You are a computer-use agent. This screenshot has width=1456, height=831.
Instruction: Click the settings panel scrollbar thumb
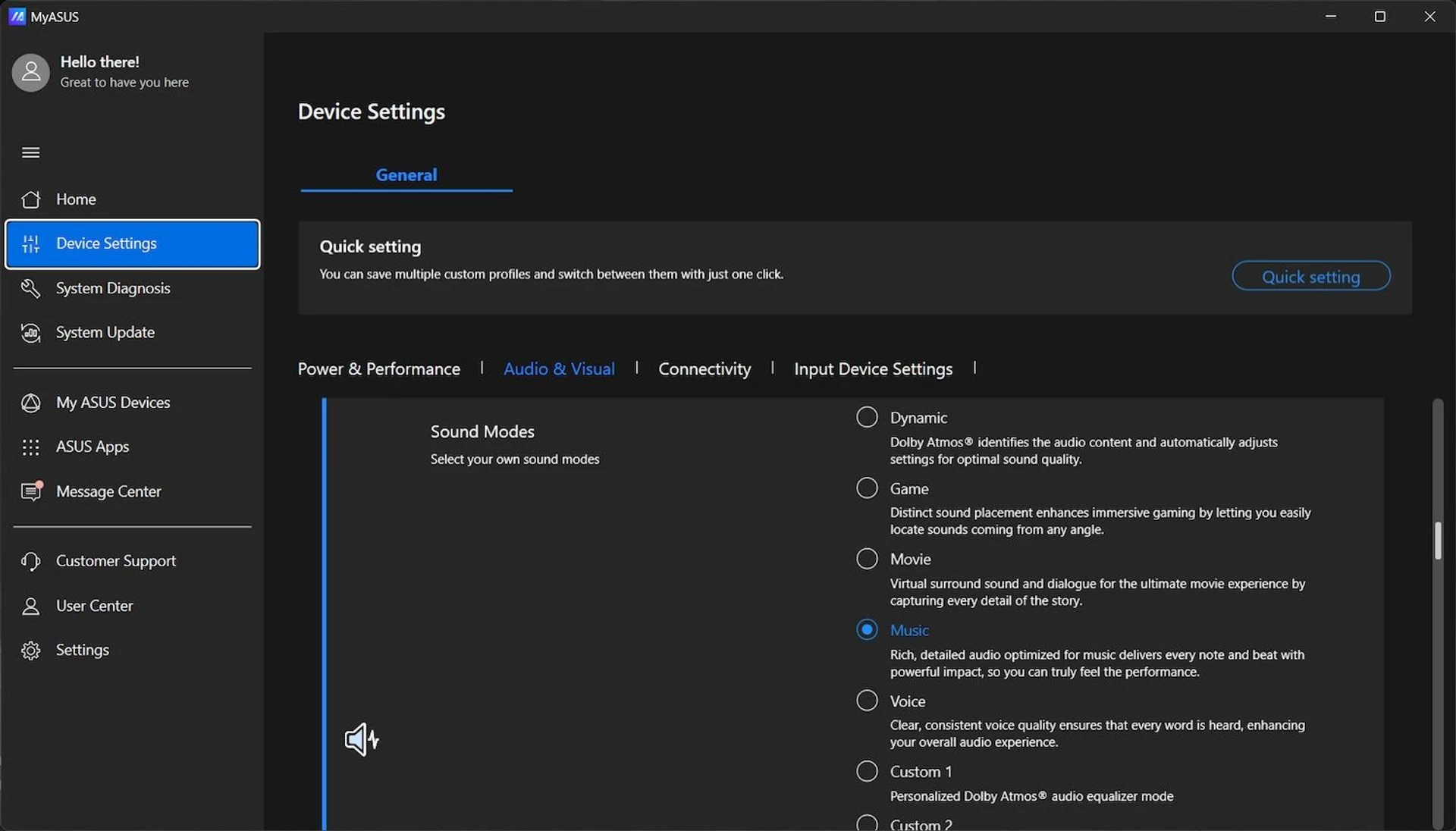click(1437, 541)
